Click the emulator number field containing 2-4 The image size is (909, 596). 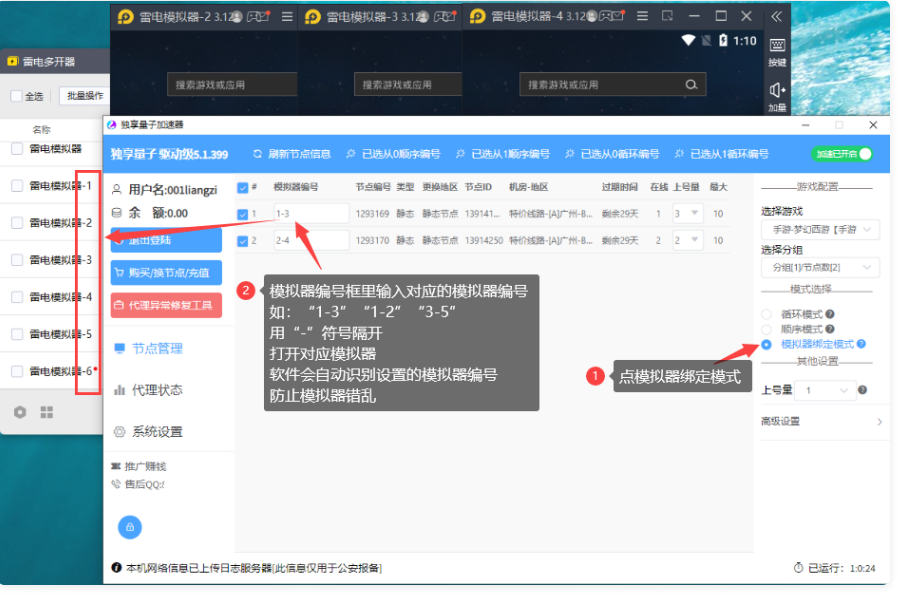[x=311, y=241]
